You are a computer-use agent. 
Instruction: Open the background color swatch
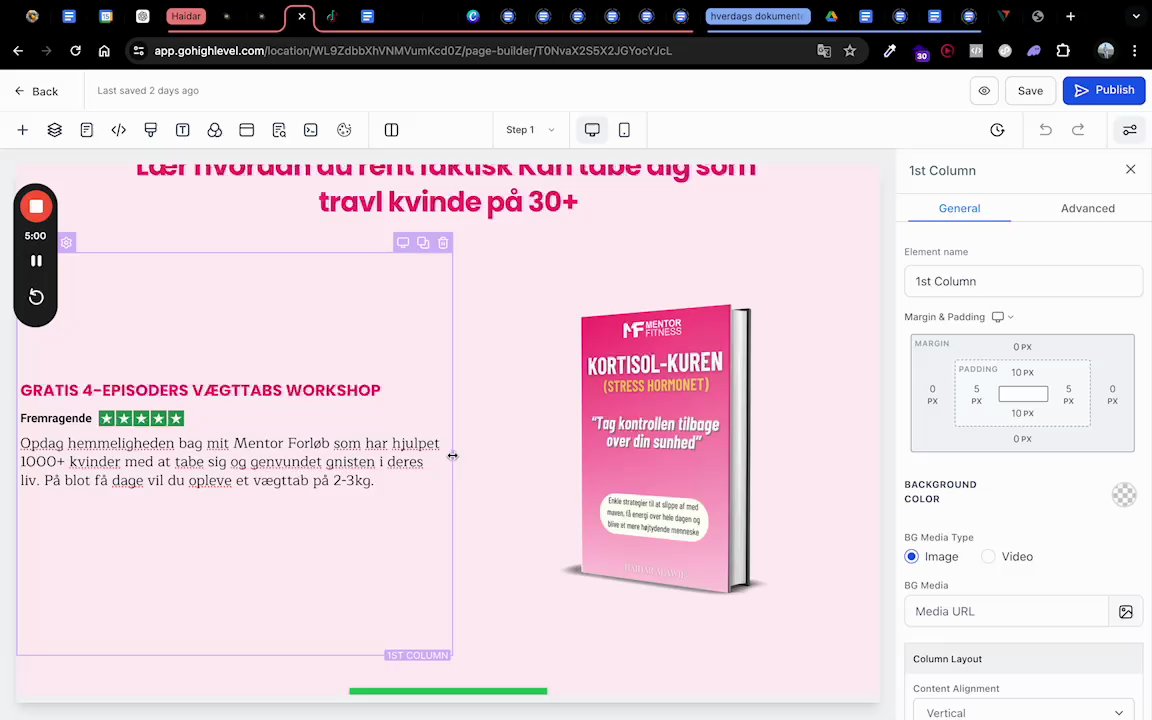(x=1124, y=494)
